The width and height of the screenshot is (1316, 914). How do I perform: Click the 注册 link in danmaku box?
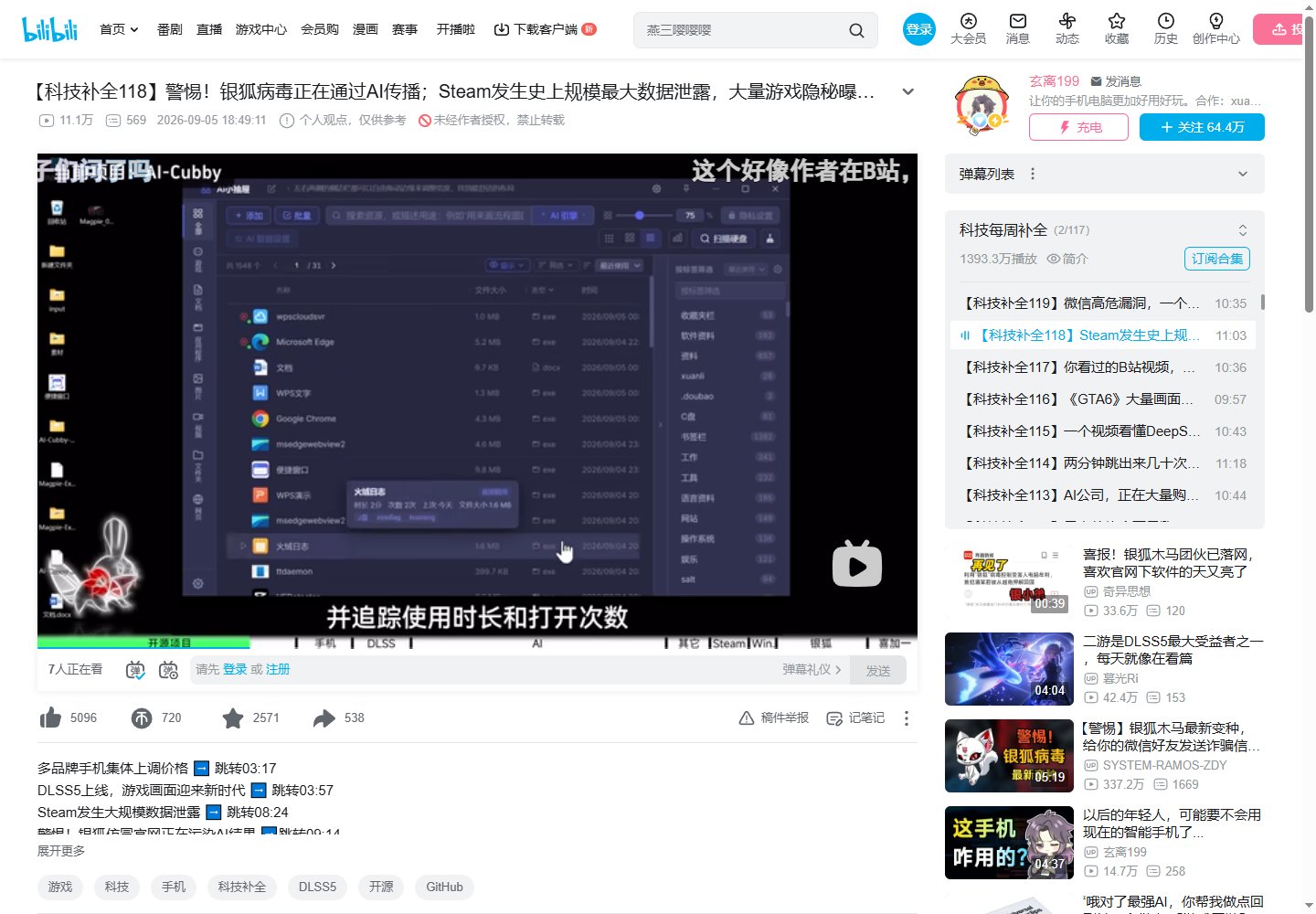[x=278, y=670]
